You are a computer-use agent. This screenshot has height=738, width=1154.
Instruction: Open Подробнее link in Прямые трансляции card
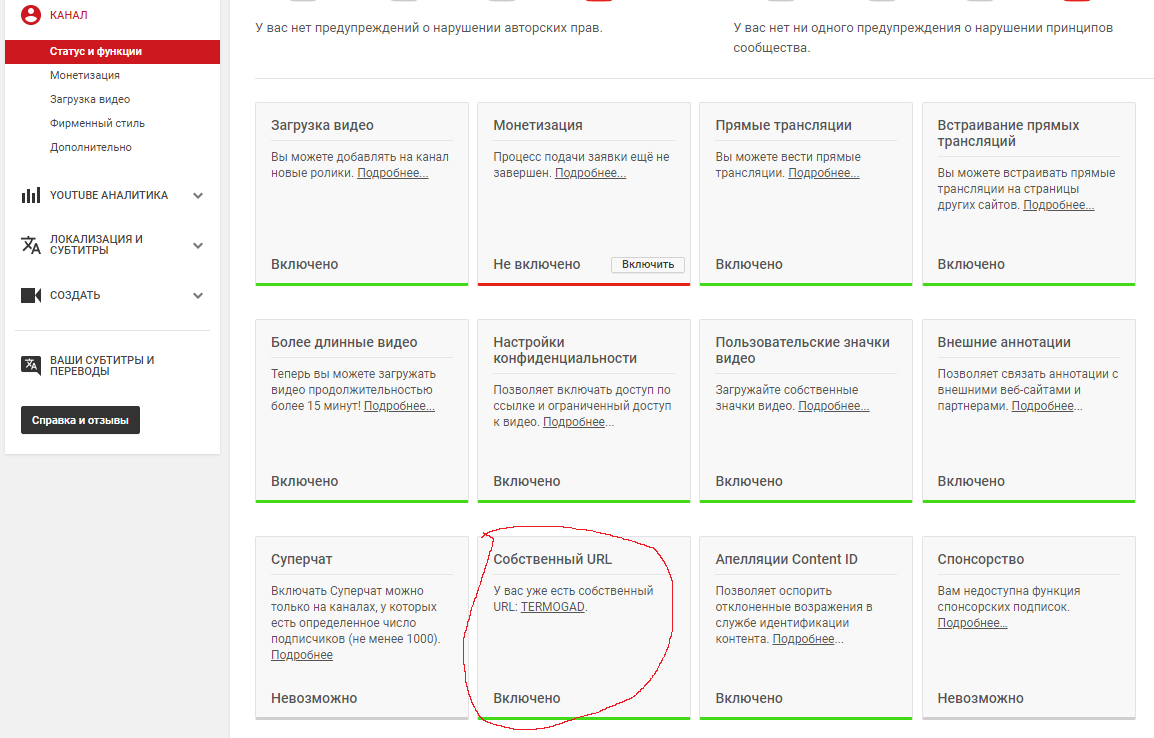click(823, 173)
